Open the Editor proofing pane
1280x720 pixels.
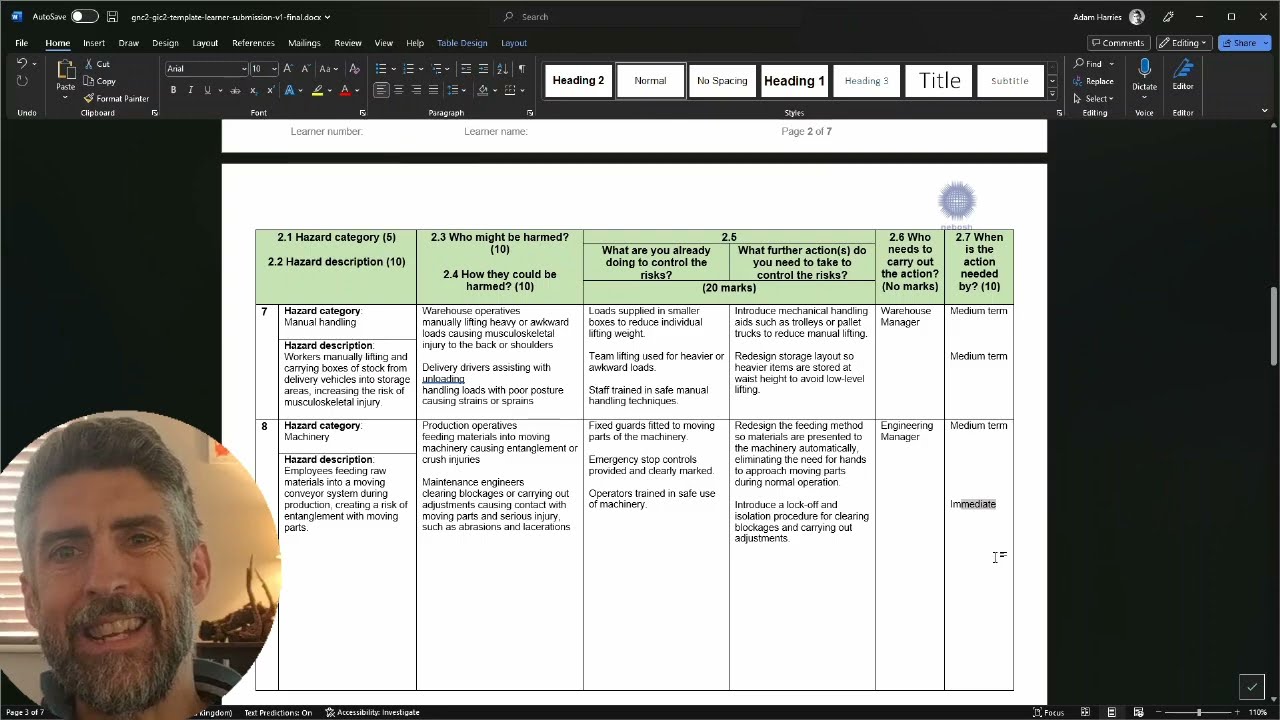click(1183, 74)
